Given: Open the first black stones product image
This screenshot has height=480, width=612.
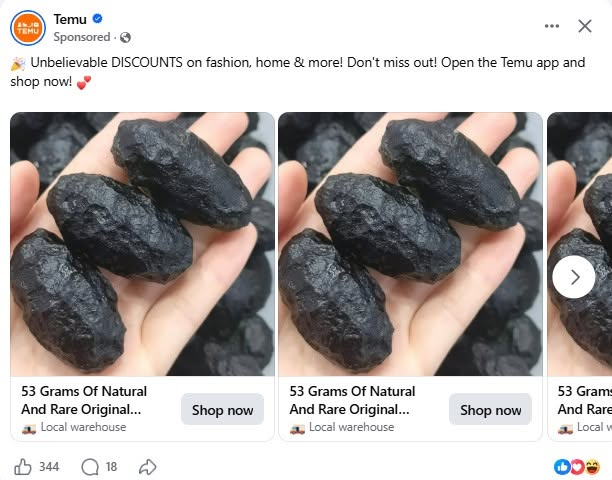Looking at the screenshot, I should pos(142,244).
